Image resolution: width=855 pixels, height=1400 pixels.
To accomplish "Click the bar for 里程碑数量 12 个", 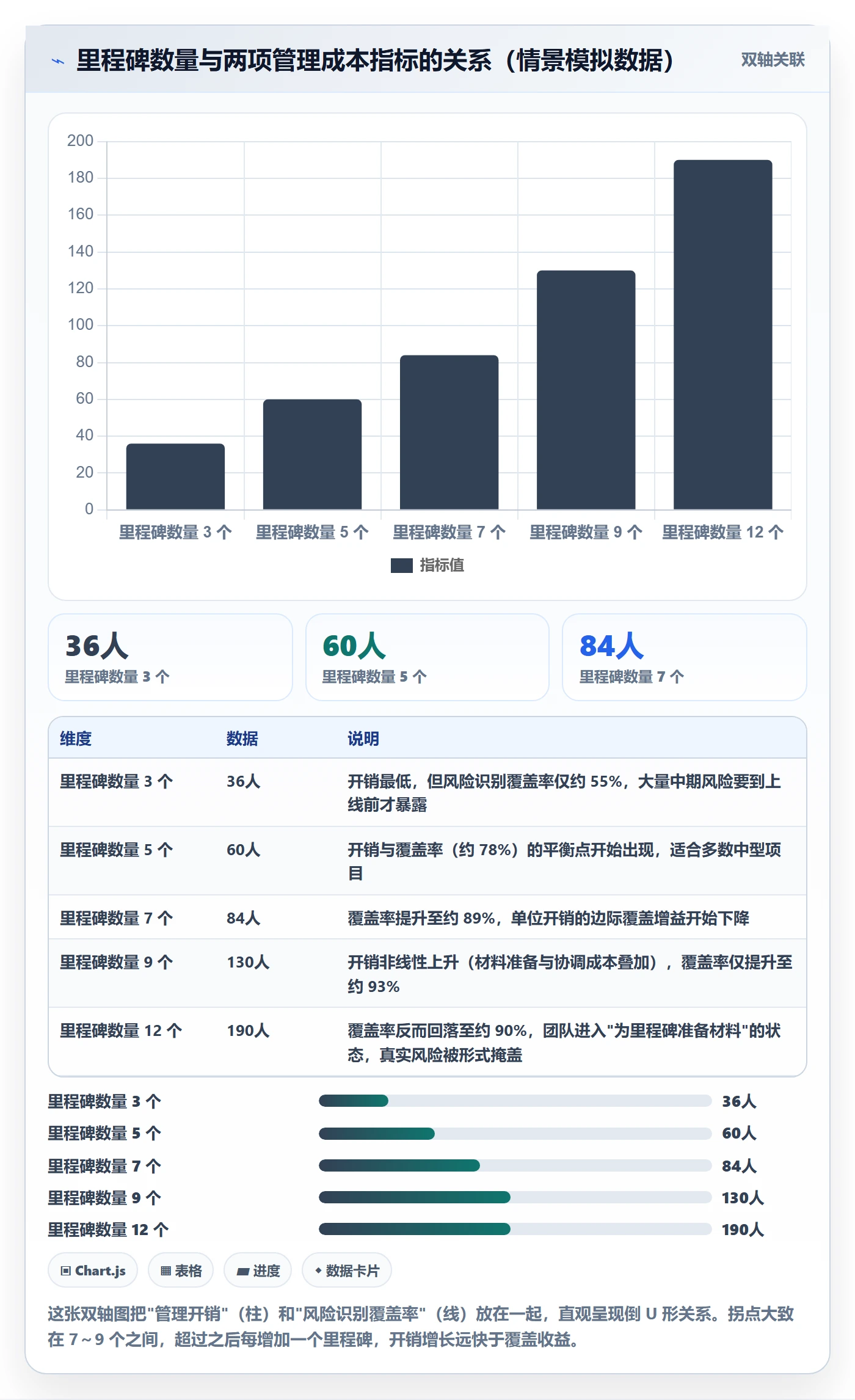I will [723, 335].
